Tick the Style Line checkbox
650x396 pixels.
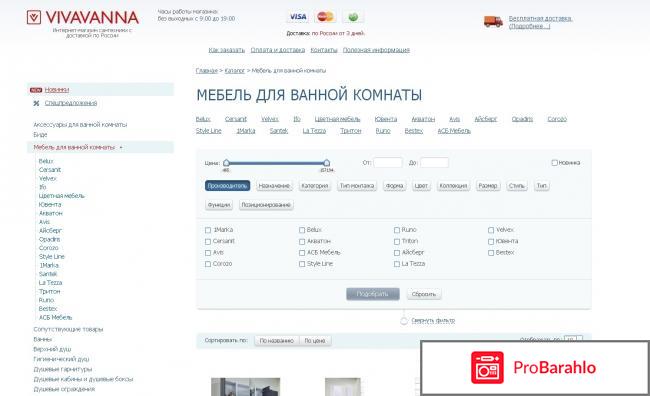(302, 264)
